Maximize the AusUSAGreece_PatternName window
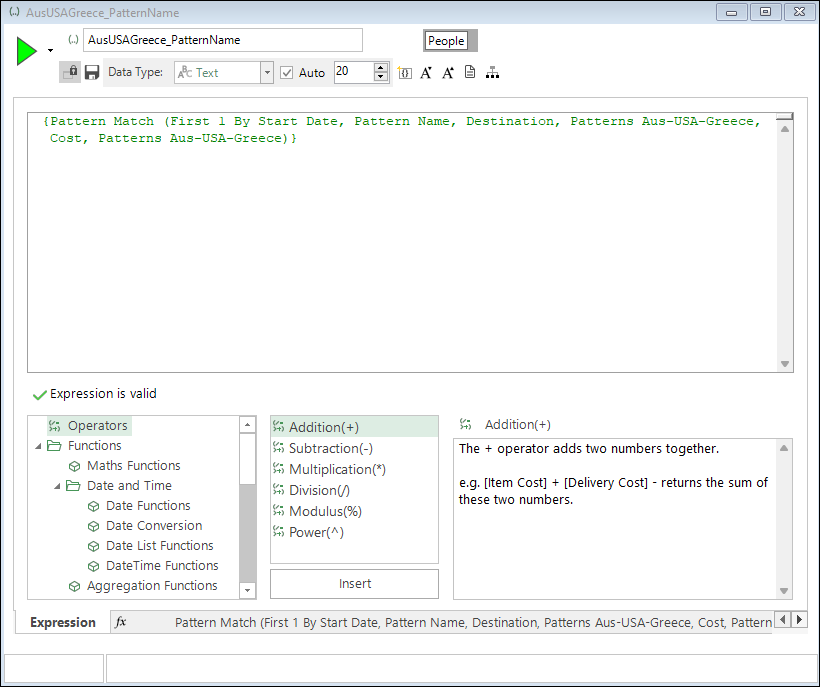The height and width of the screenshot is (687, 820). [766, 12]
